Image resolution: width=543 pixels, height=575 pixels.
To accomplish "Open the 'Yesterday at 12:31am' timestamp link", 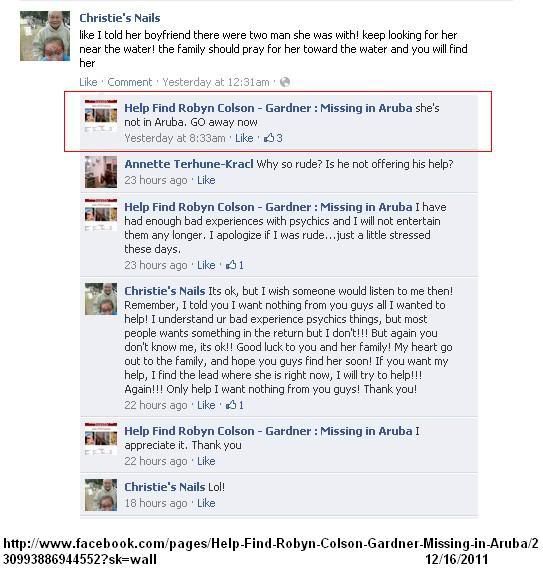I will coord(216,82).
